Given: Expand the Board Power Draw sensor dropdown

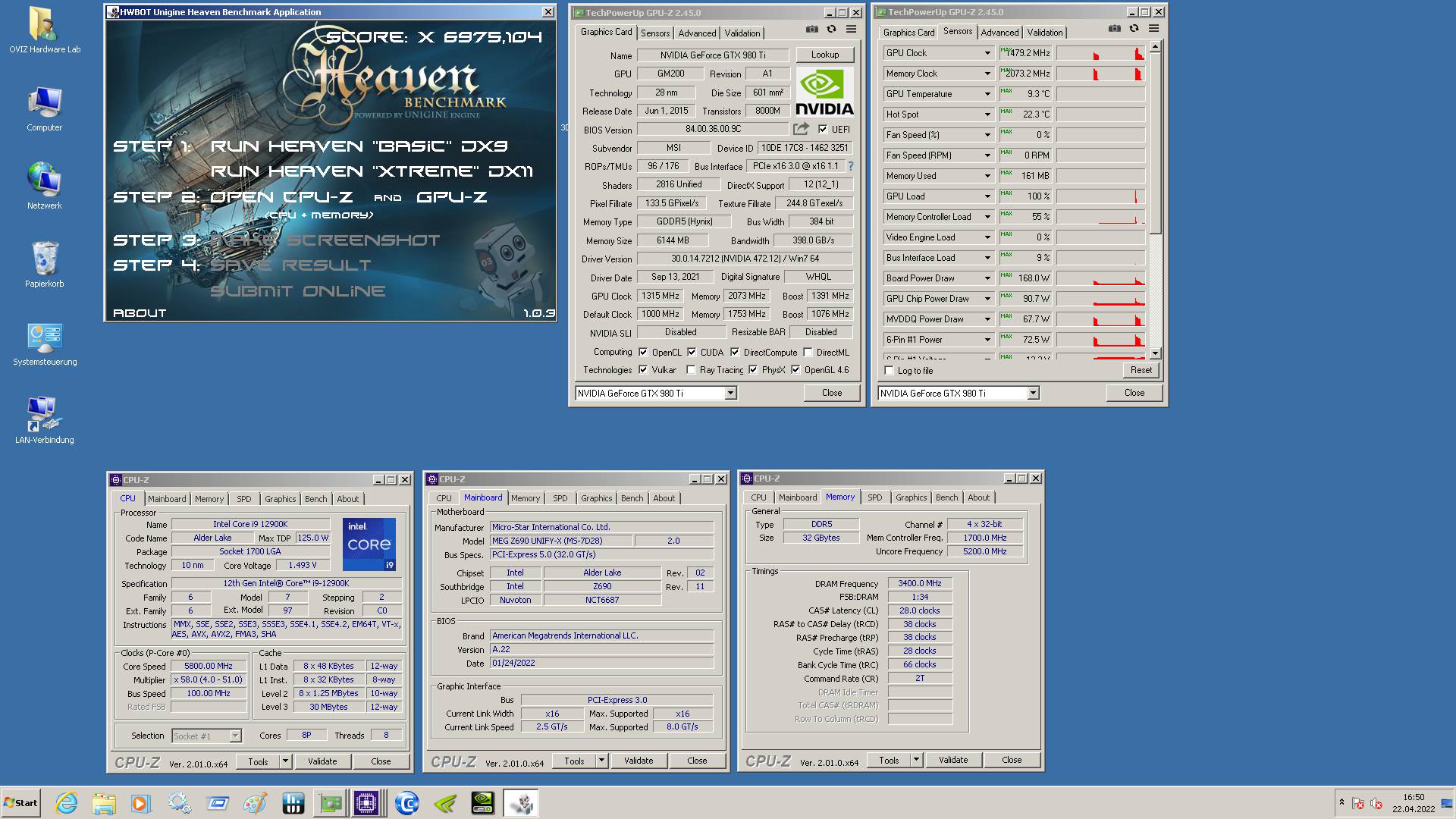Looking at the screenshot, I should pos(987,278).
